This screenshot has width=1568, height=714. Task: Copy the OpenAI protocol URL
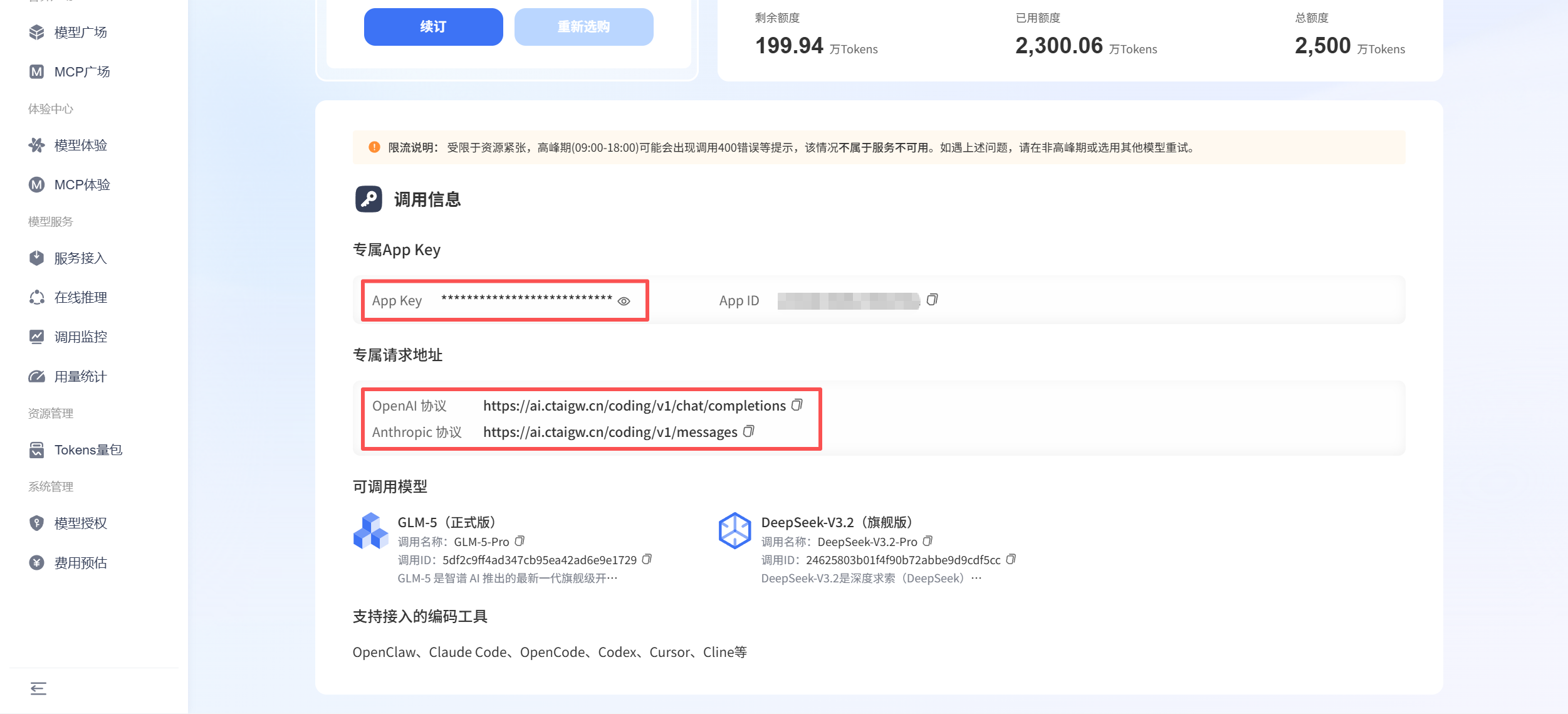(x=797, y=405)
